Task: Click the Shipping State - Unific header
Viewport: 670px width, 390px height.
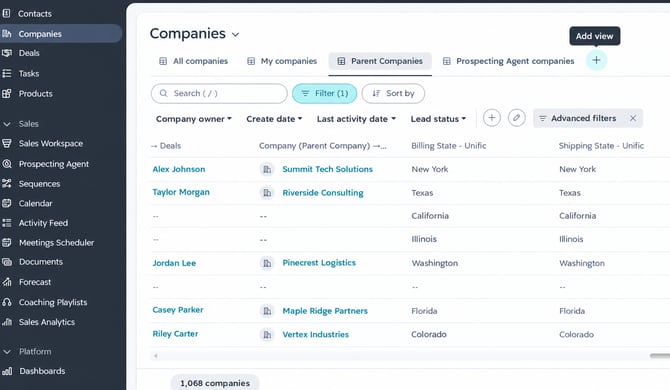Action: [601, 146]
